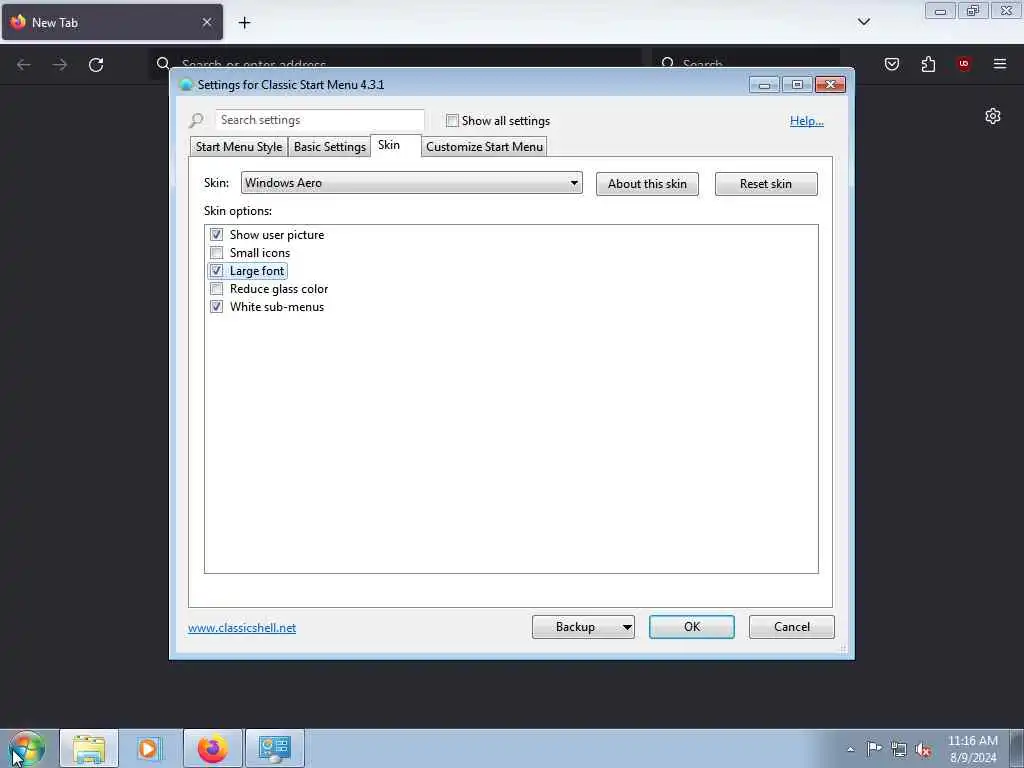Open the Firefox hamburger menu
The image size is (1024, 768).
(1000, 64)
